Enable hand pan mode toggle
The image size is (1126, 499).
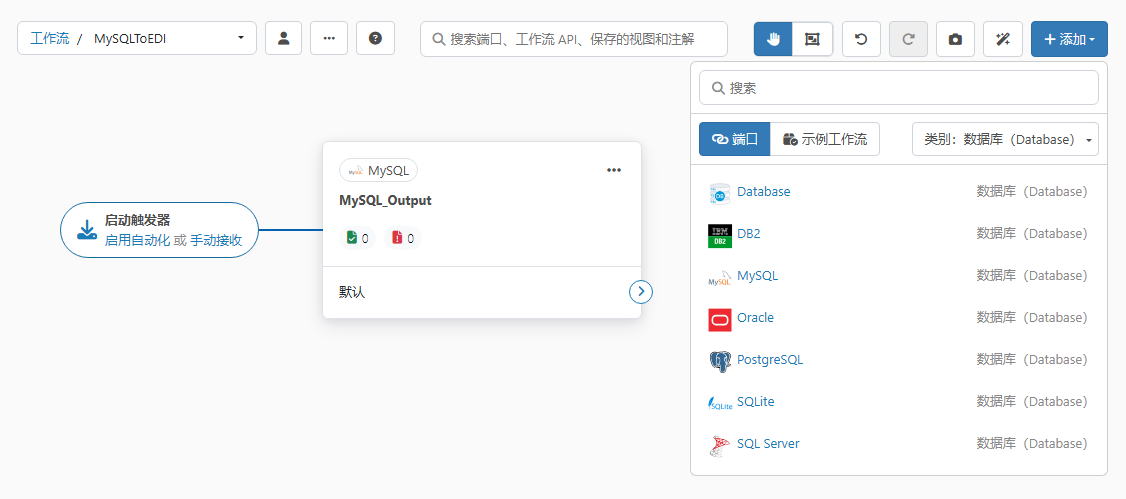[773, 39]
